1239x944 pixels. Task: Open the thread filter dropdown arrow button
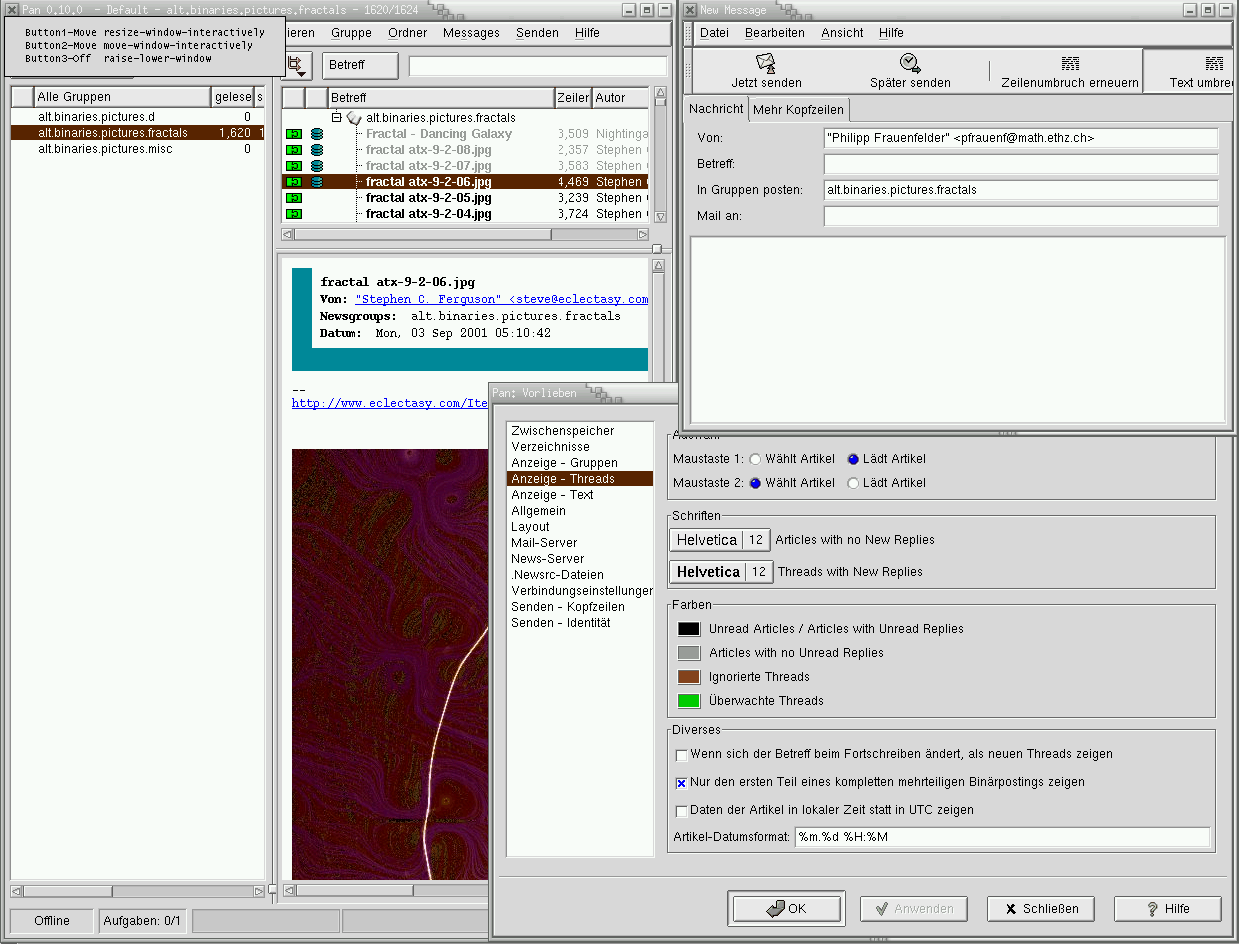[x=297, y=66]
